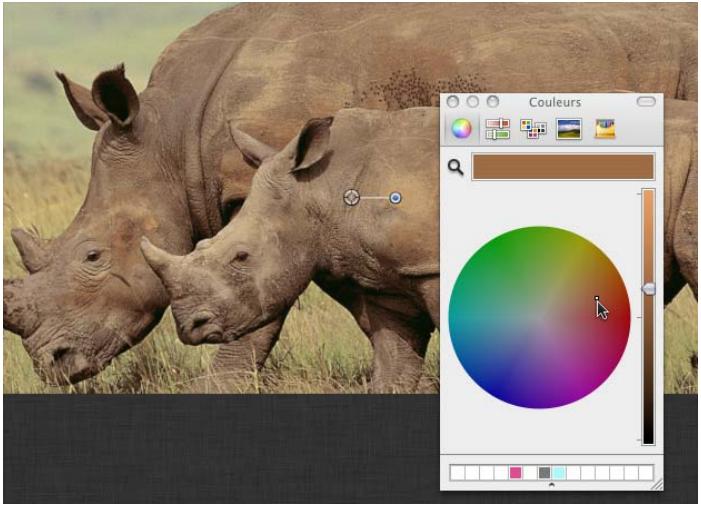Click the selected color marker on the wheel
This screenshot has height=506, width=701.
596,298
